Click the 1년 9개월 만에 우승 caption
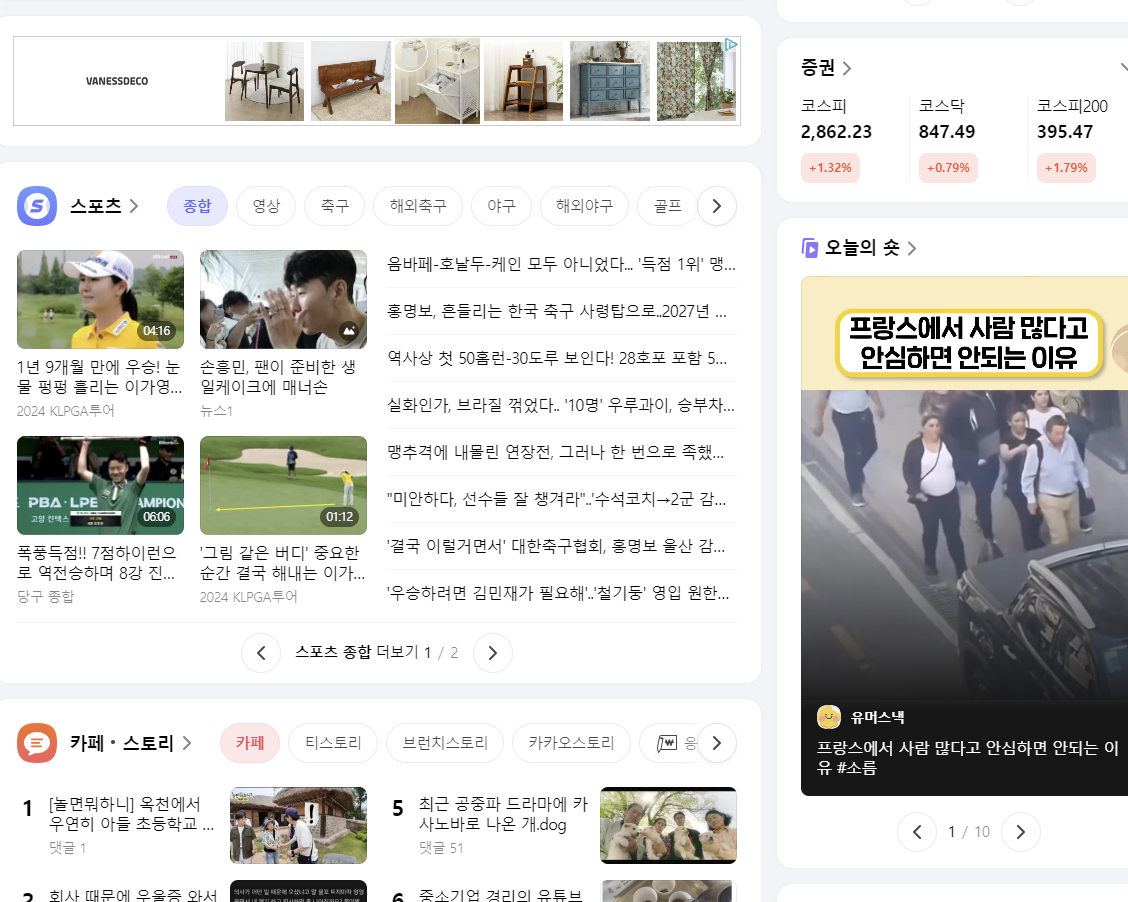The height and width of the screenshot is (902, 1128). pos(99,377)
